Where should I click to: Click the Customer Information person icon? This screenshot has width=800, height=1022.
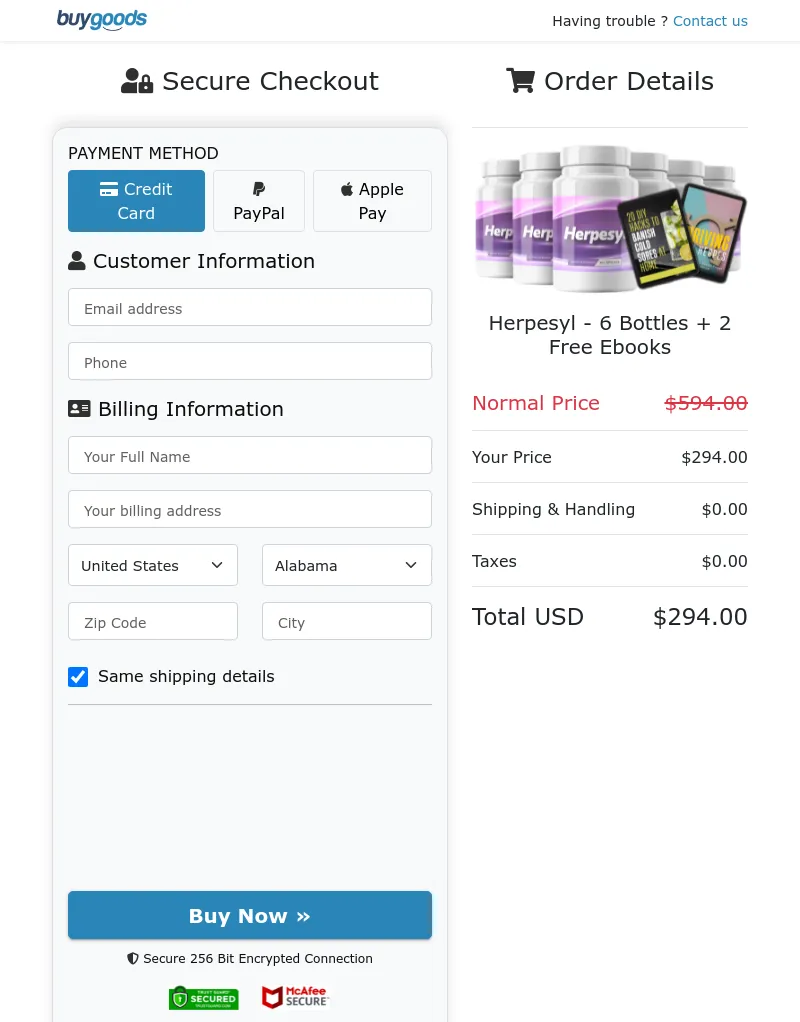(77, 261)
